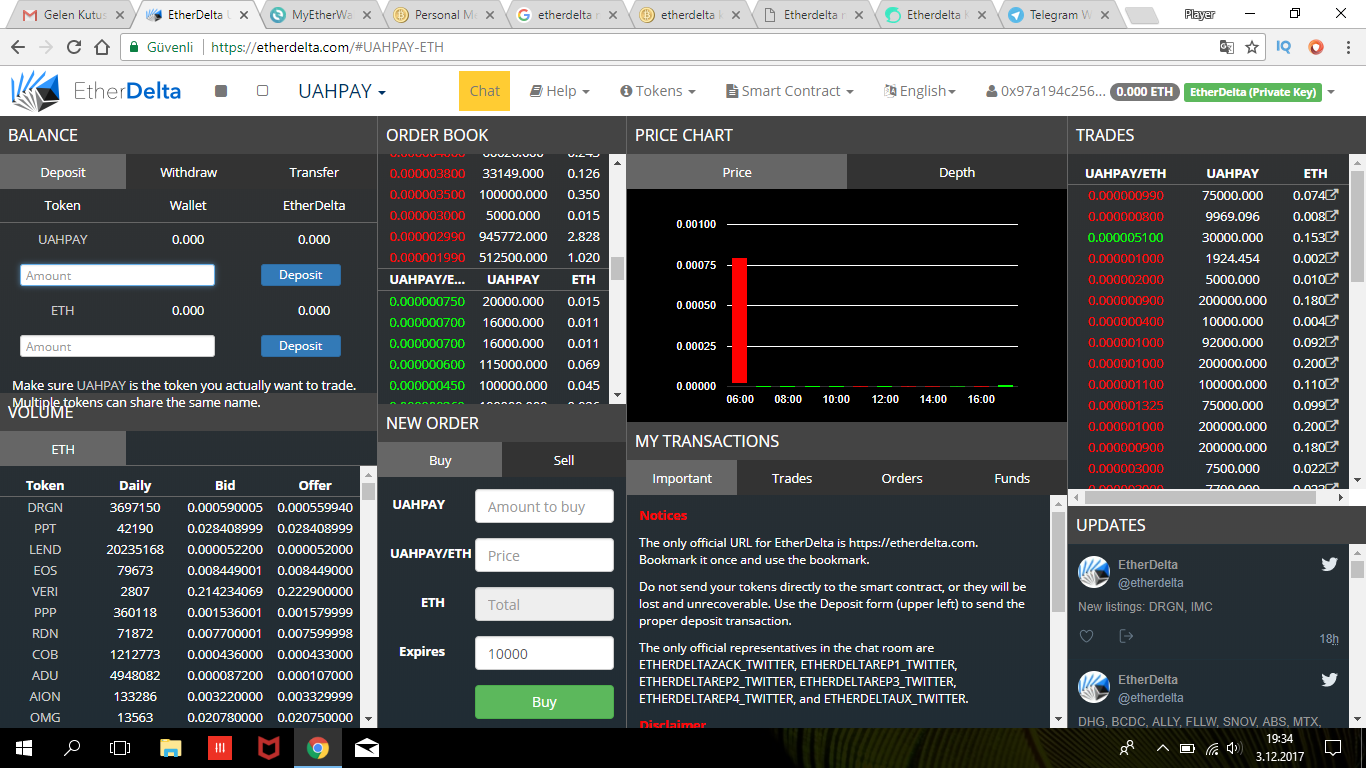Click the down arrow of the order book scrollbar
The height and width of the screenshot is (768, 1366).
(617, 395)
